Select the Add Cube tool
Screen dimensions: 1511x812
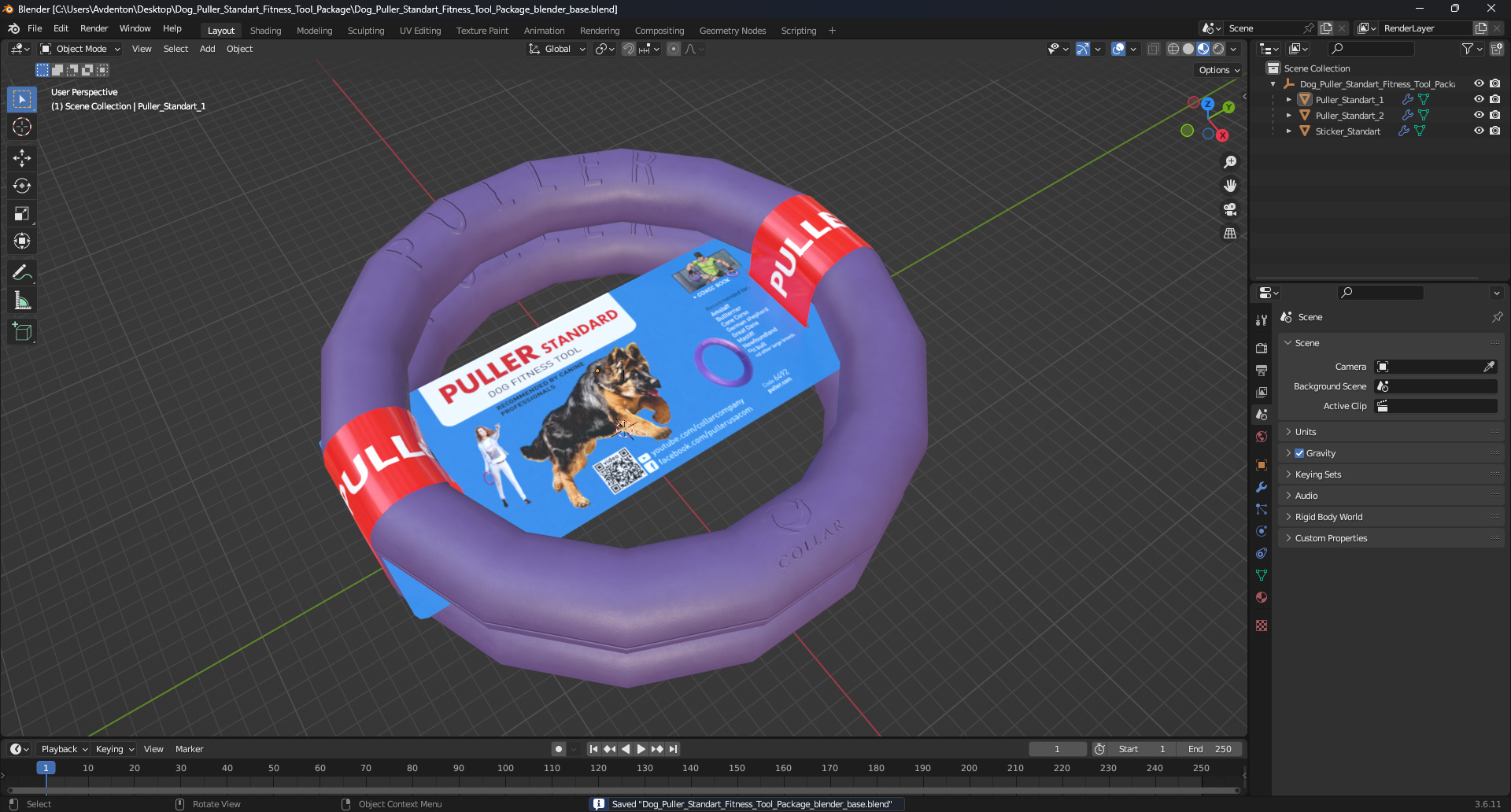click(22, 331)
